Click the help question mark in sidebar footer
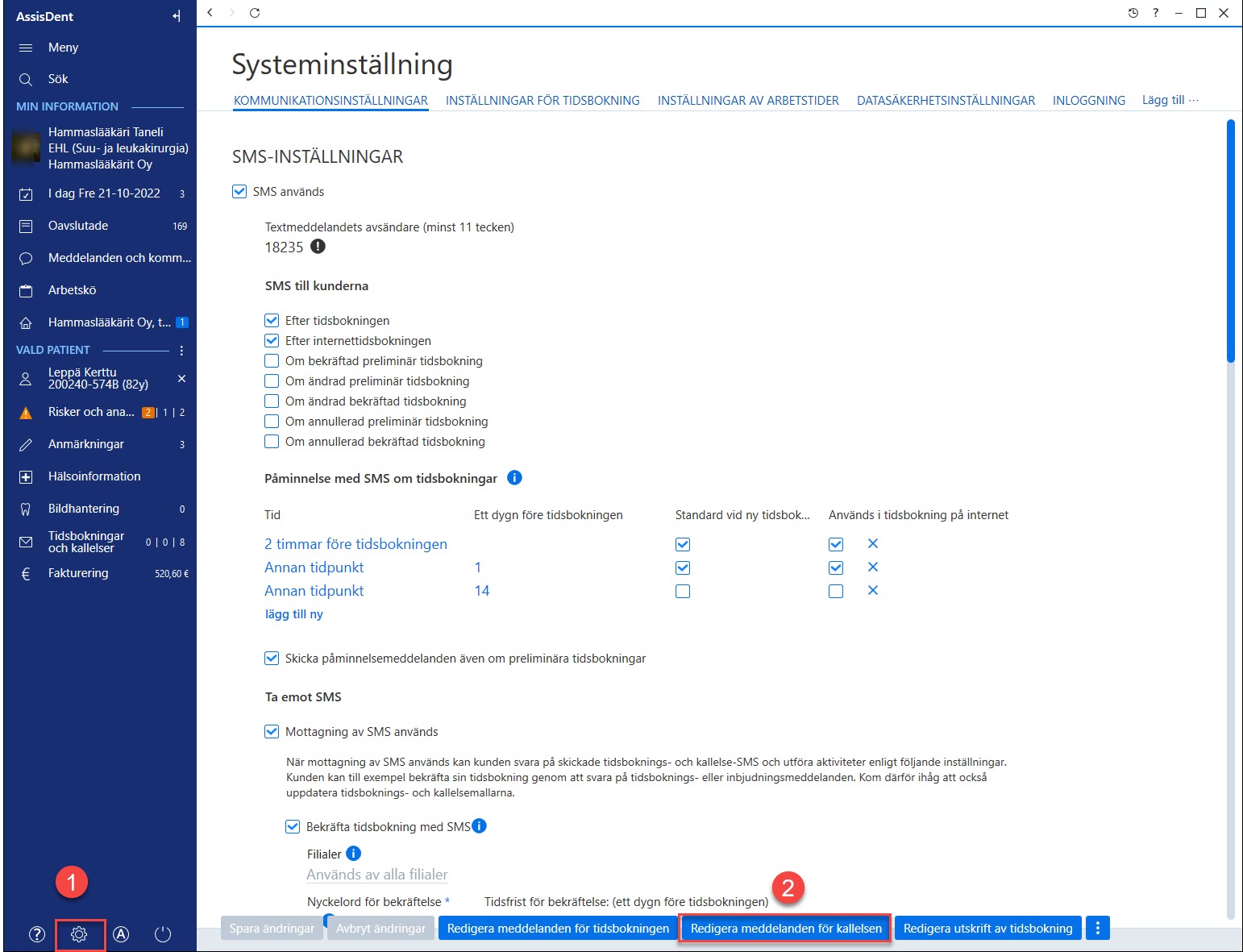 (x=37, y=934)
